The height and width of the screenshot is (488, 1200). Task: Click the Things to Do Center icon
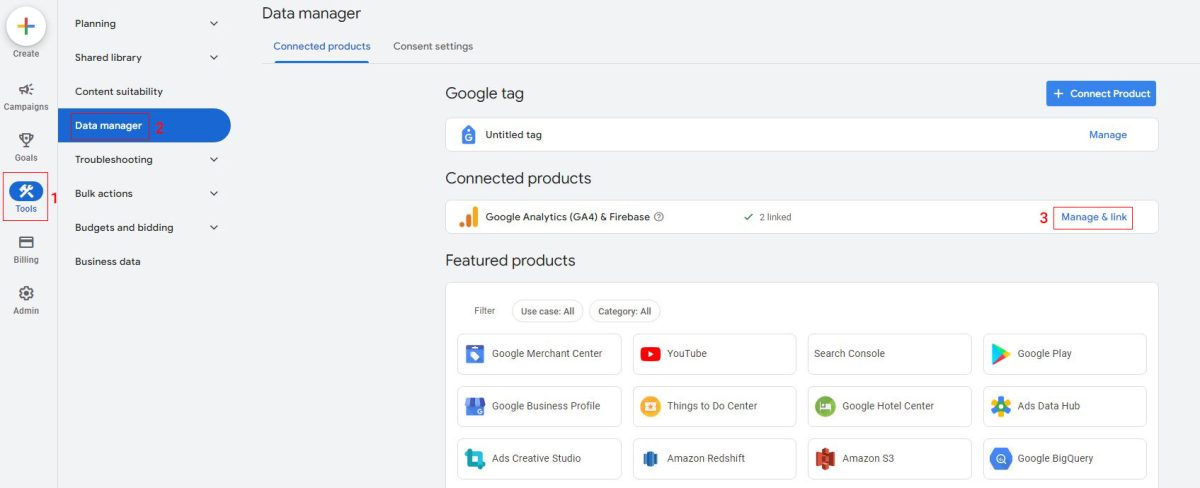coord(650,406)
